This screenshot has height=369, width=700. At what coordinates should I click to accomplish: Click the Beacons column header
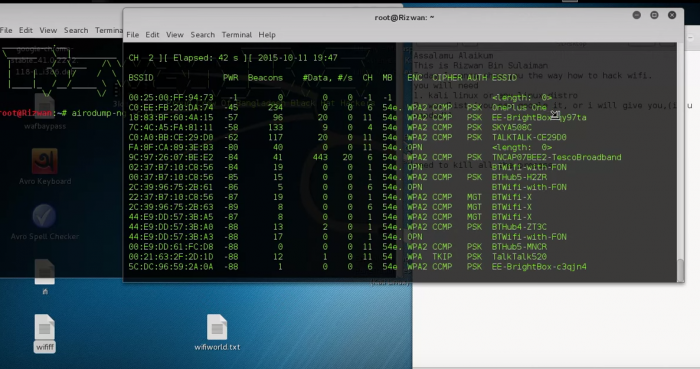click(265, 78)
